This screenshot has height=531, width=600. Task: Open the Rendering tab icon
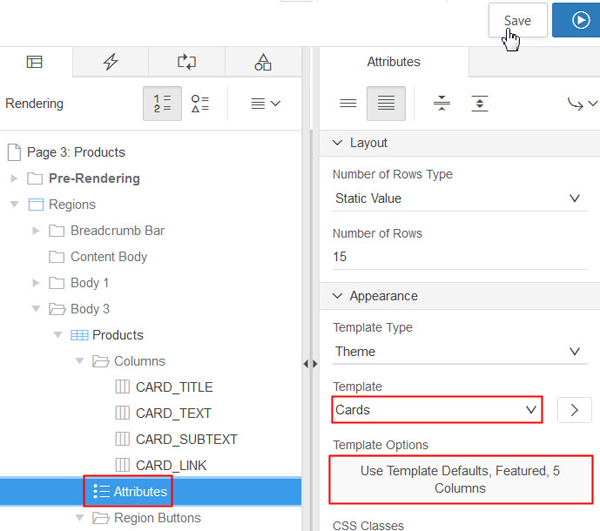tap(35, 62)
